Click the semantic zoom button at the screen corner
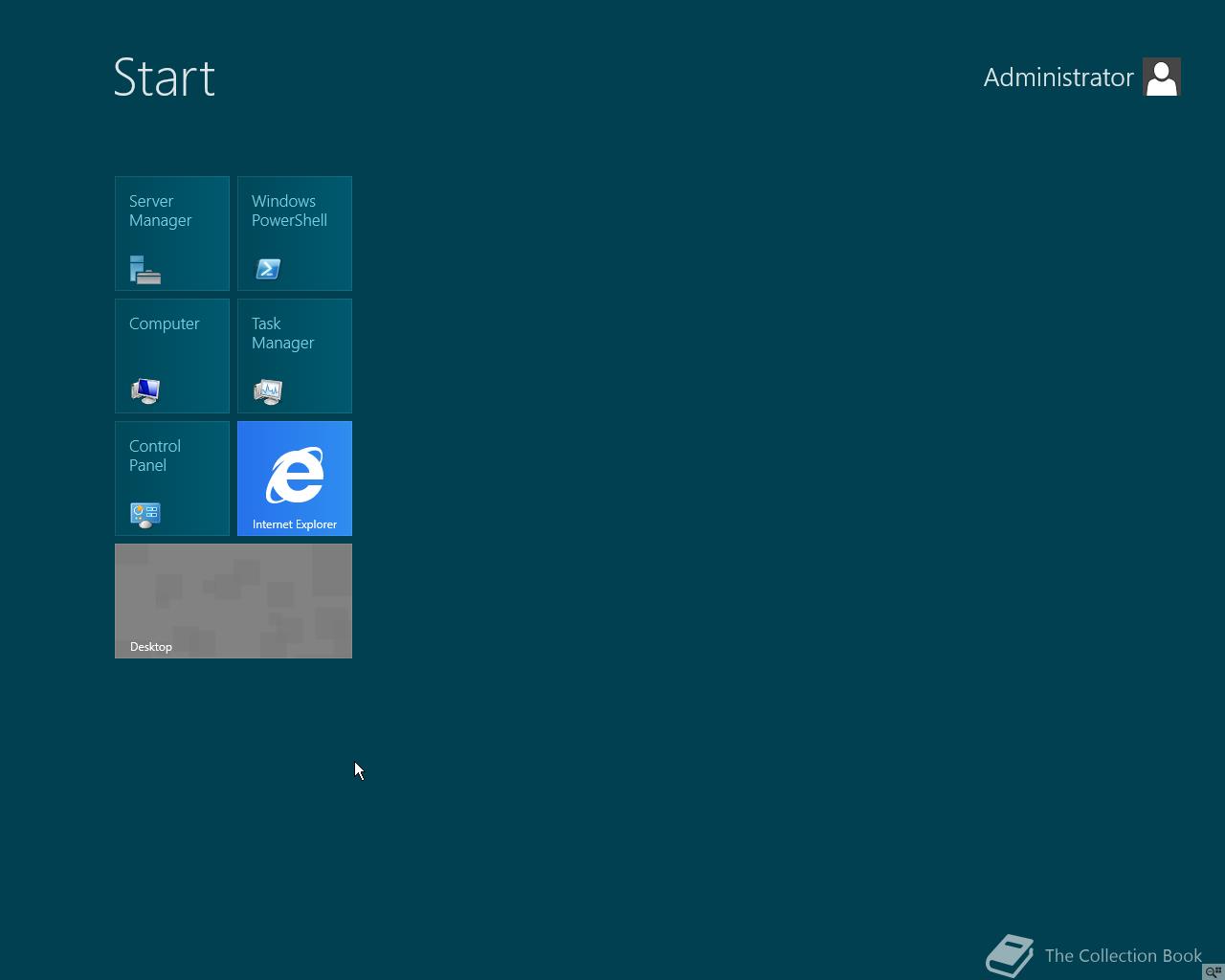 (x=1214, y=971)
